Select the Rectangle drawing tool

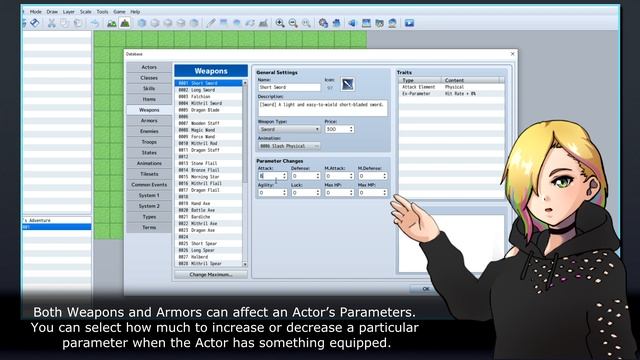click(224, 23)
